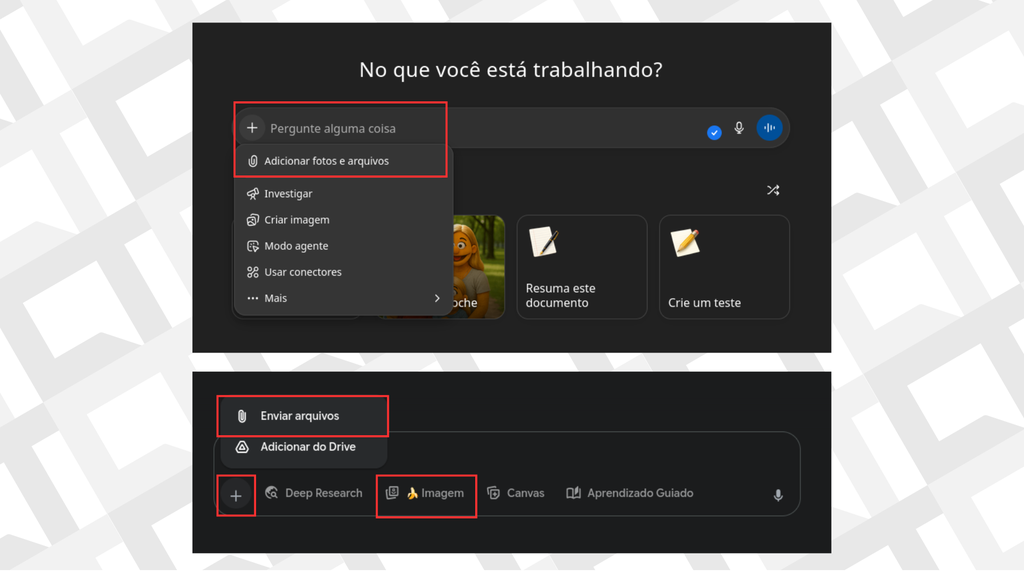Image resolution: width=1024 pixels, height=576 pixels.
Task: Open Usar conectores menu entry
Action: point(302,272)
